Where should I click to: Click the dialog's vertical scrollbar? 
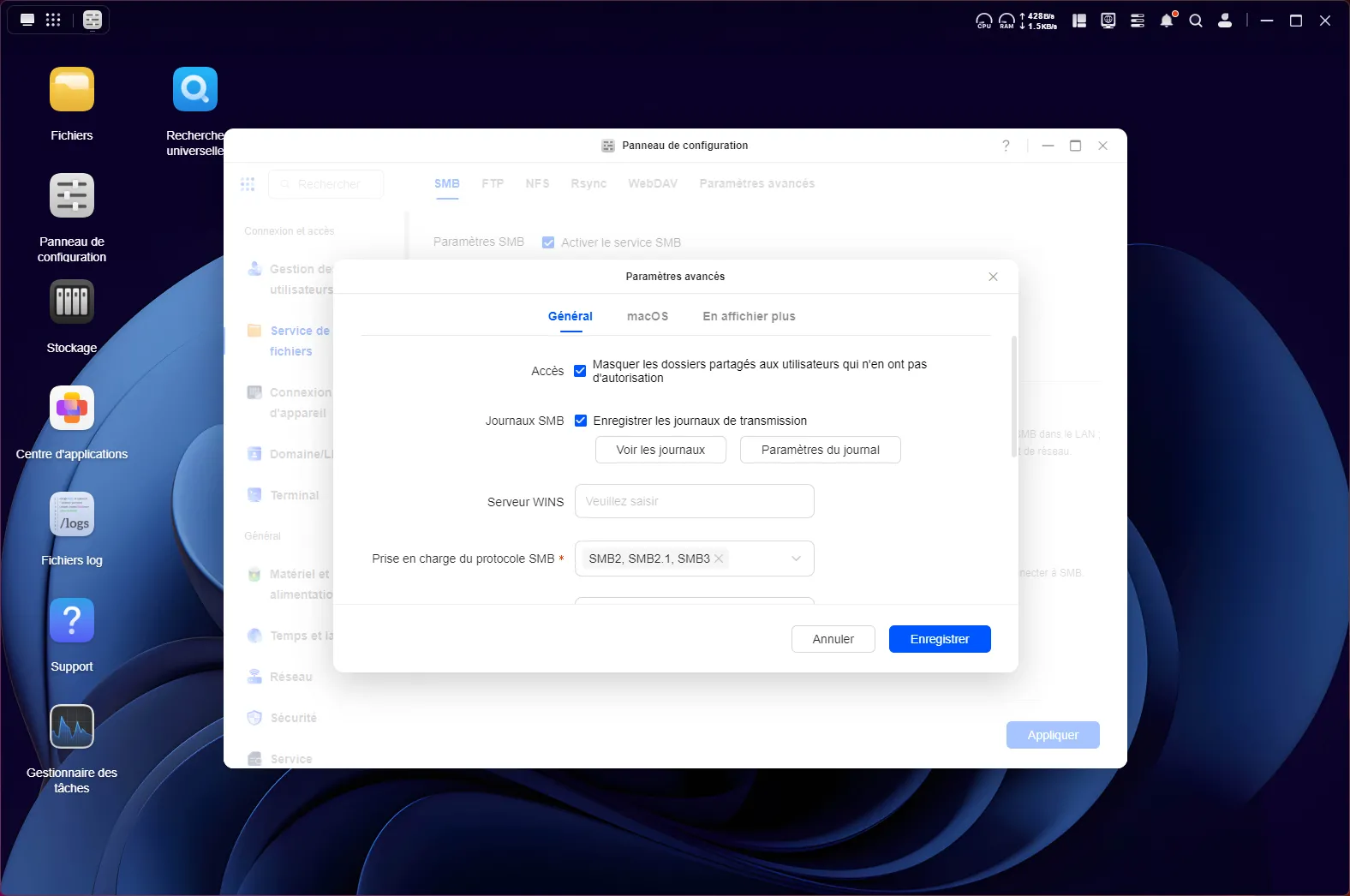(1014, 398)
